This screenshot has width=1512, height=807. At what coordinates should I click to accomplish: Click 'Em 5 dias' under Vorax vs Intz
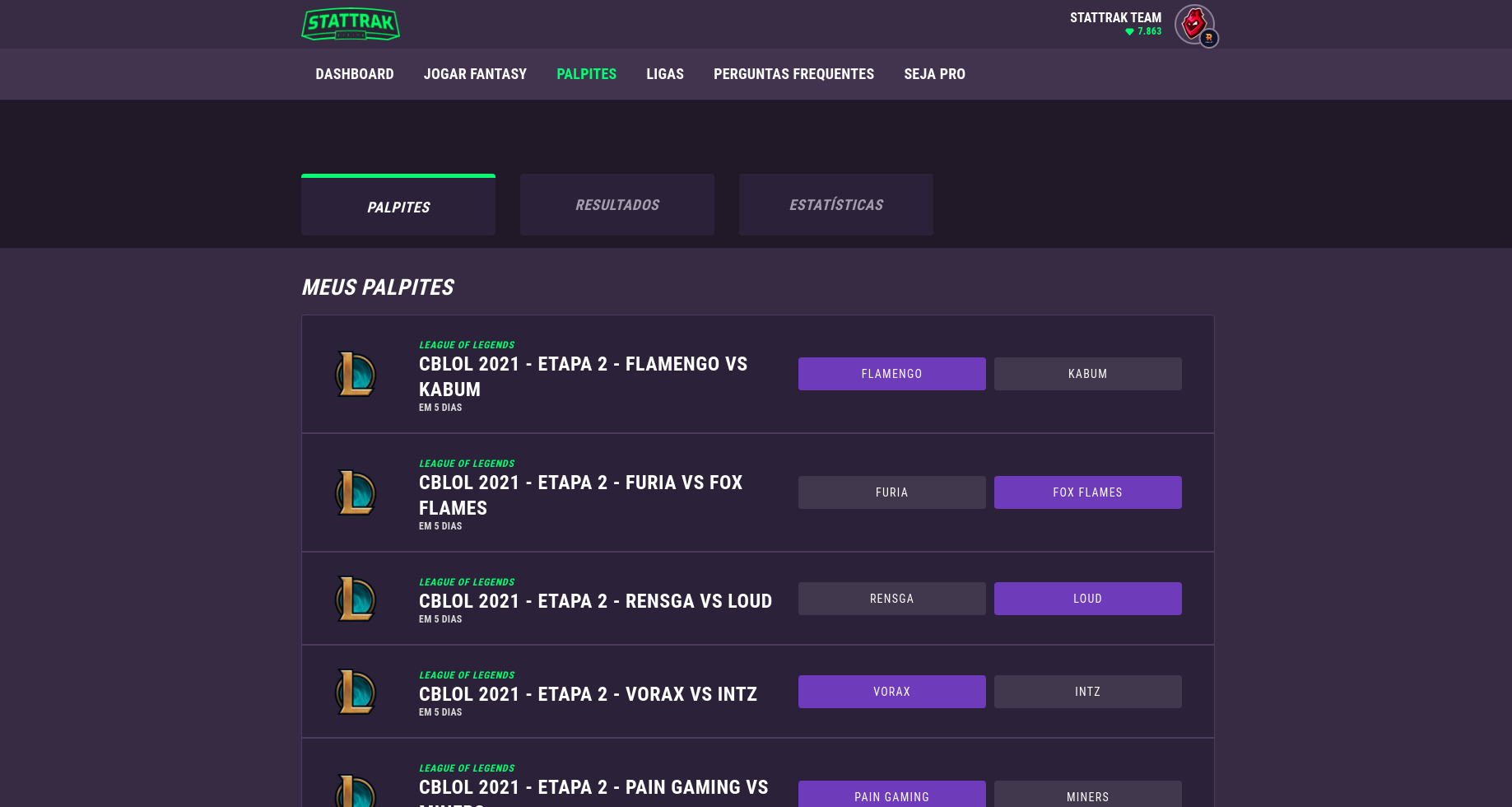click(440, 712)
